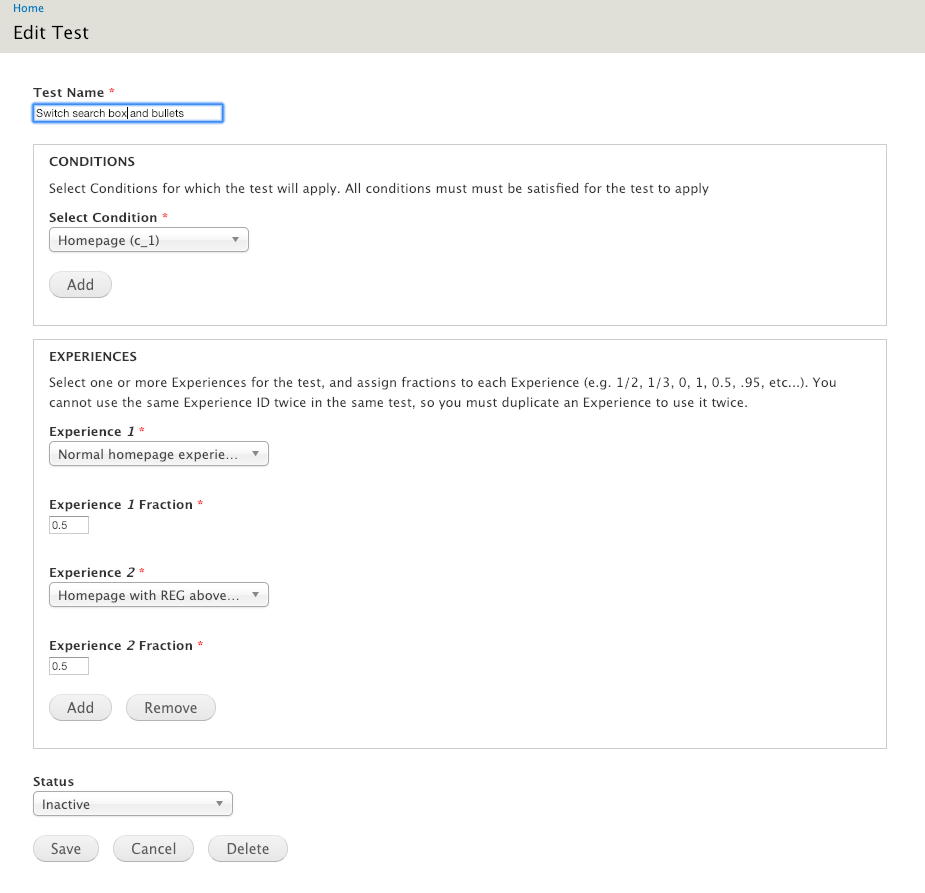925x893 pixels.
Task: Cancel editing the test
Action: pos(153,849)
